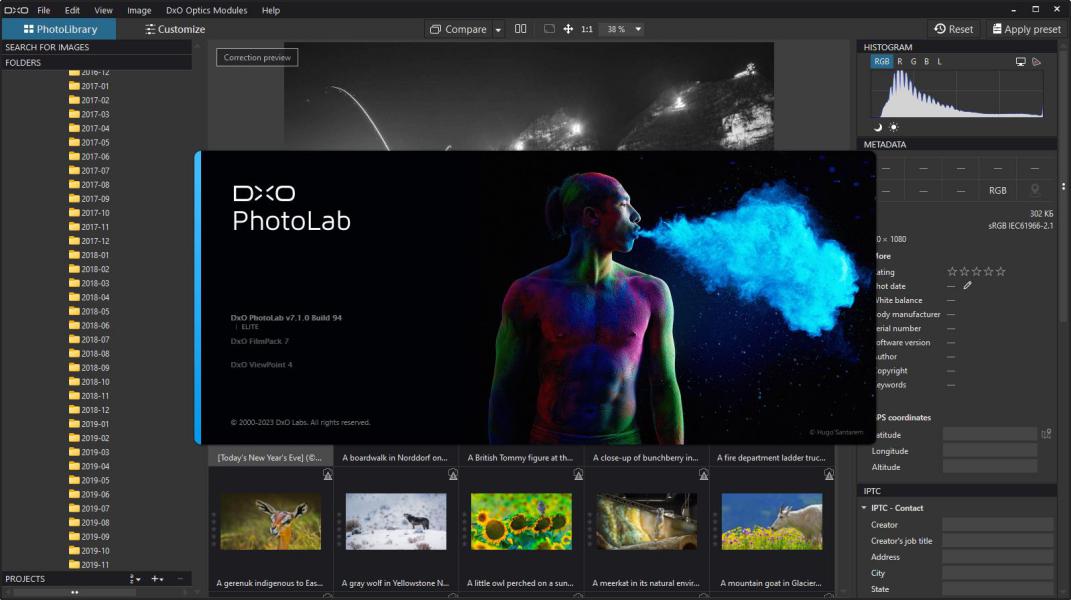Viewport: 1071px width, 600px height.
Task: Click the IPTC panel header
Action: click(x=957, y=491)
